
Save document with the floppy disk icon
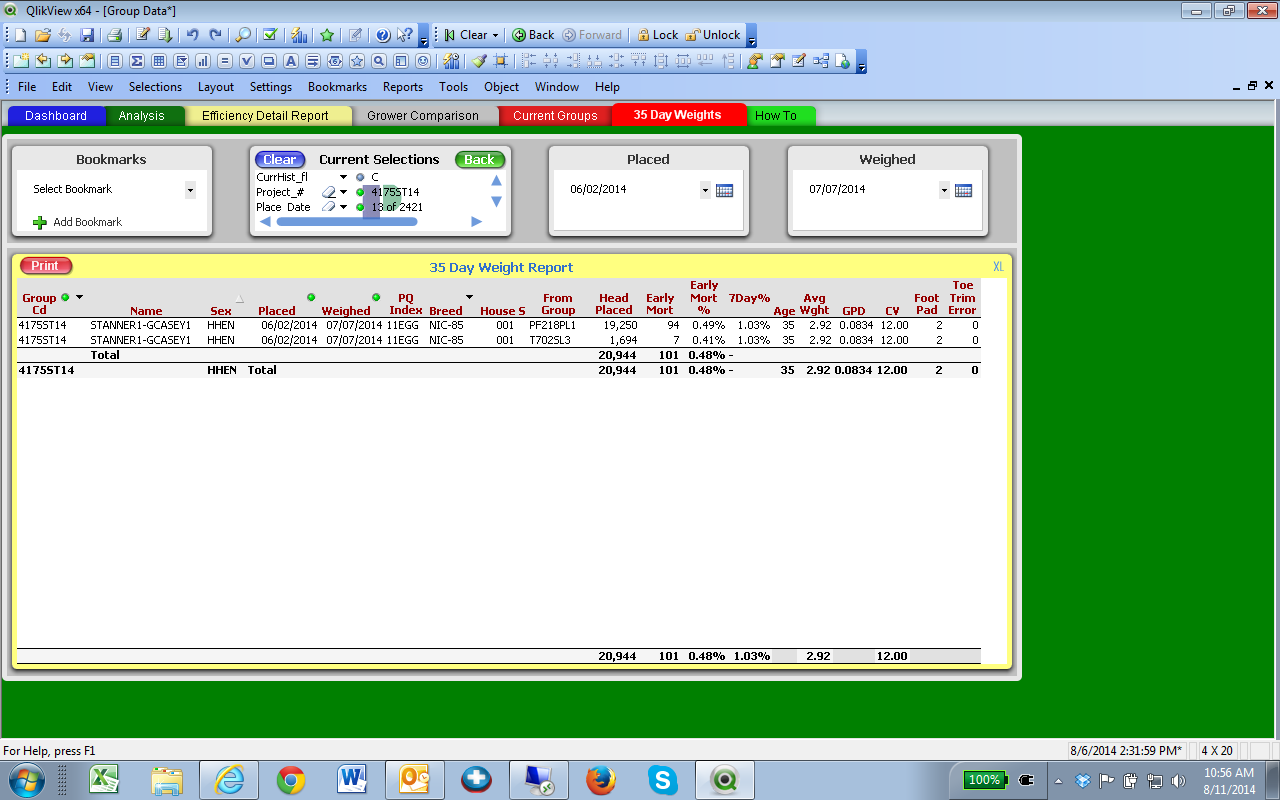(88, 35)
